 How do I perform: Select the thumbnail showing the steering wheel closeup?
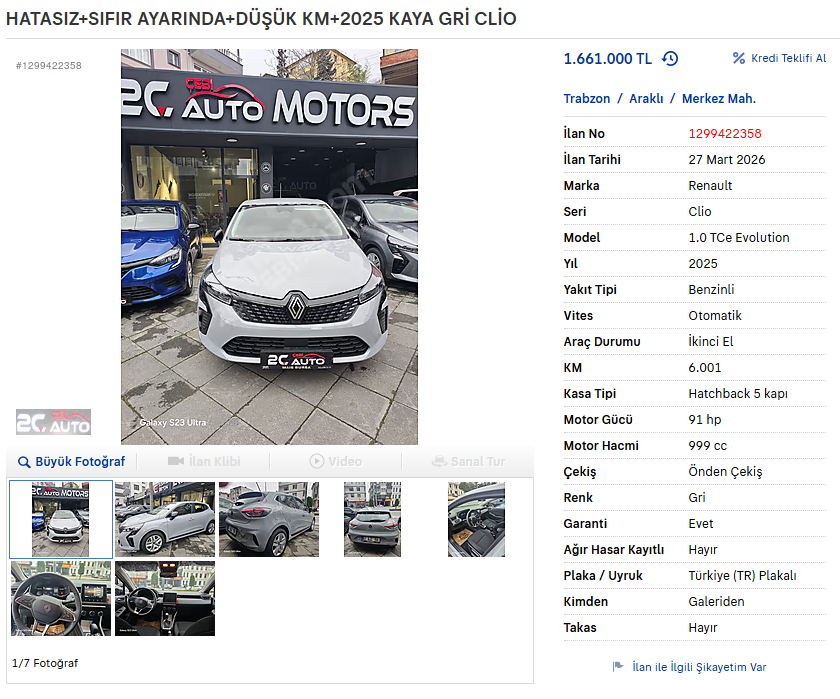(61, 598)
